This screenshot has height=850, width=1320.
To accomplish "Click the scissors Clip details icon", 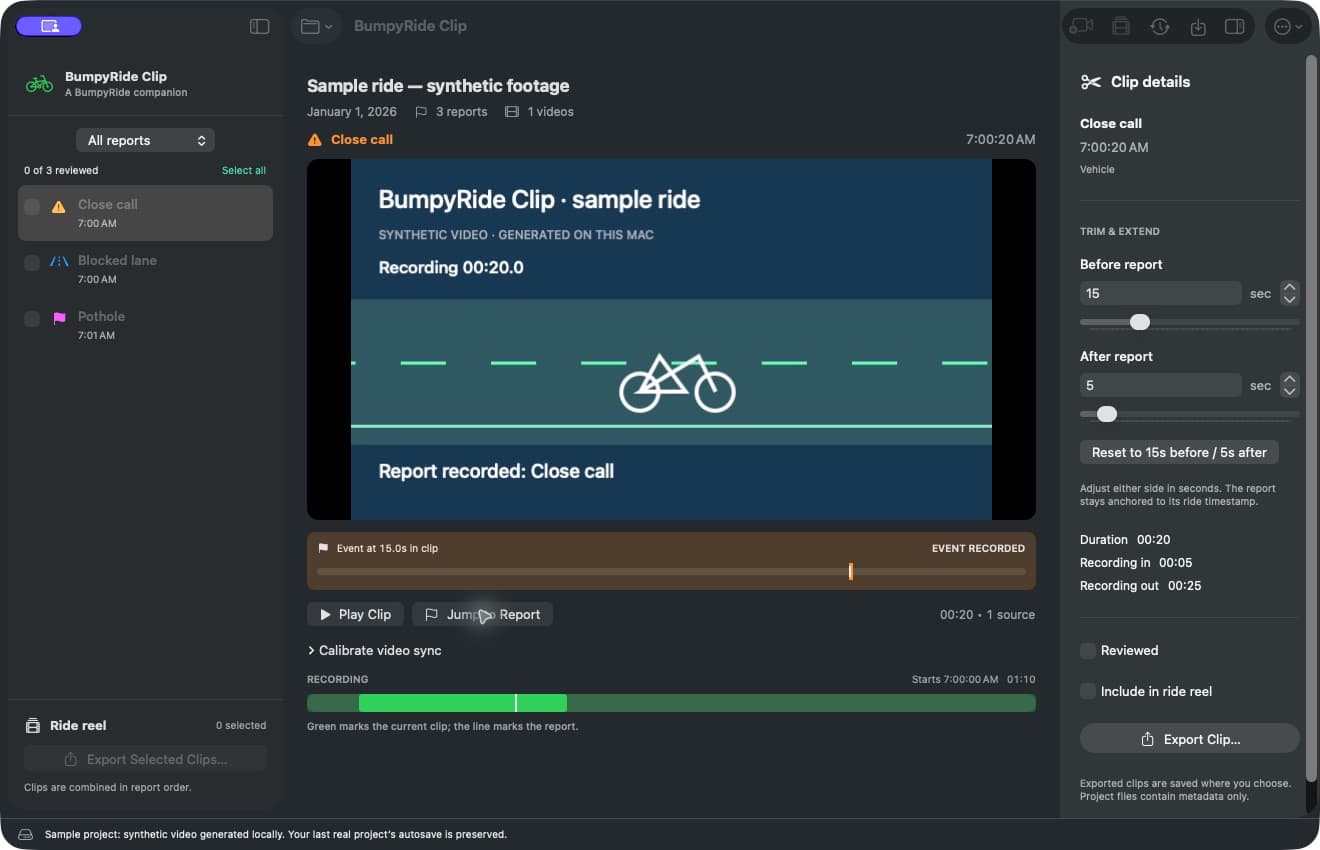I will (x=1091, y=82).
